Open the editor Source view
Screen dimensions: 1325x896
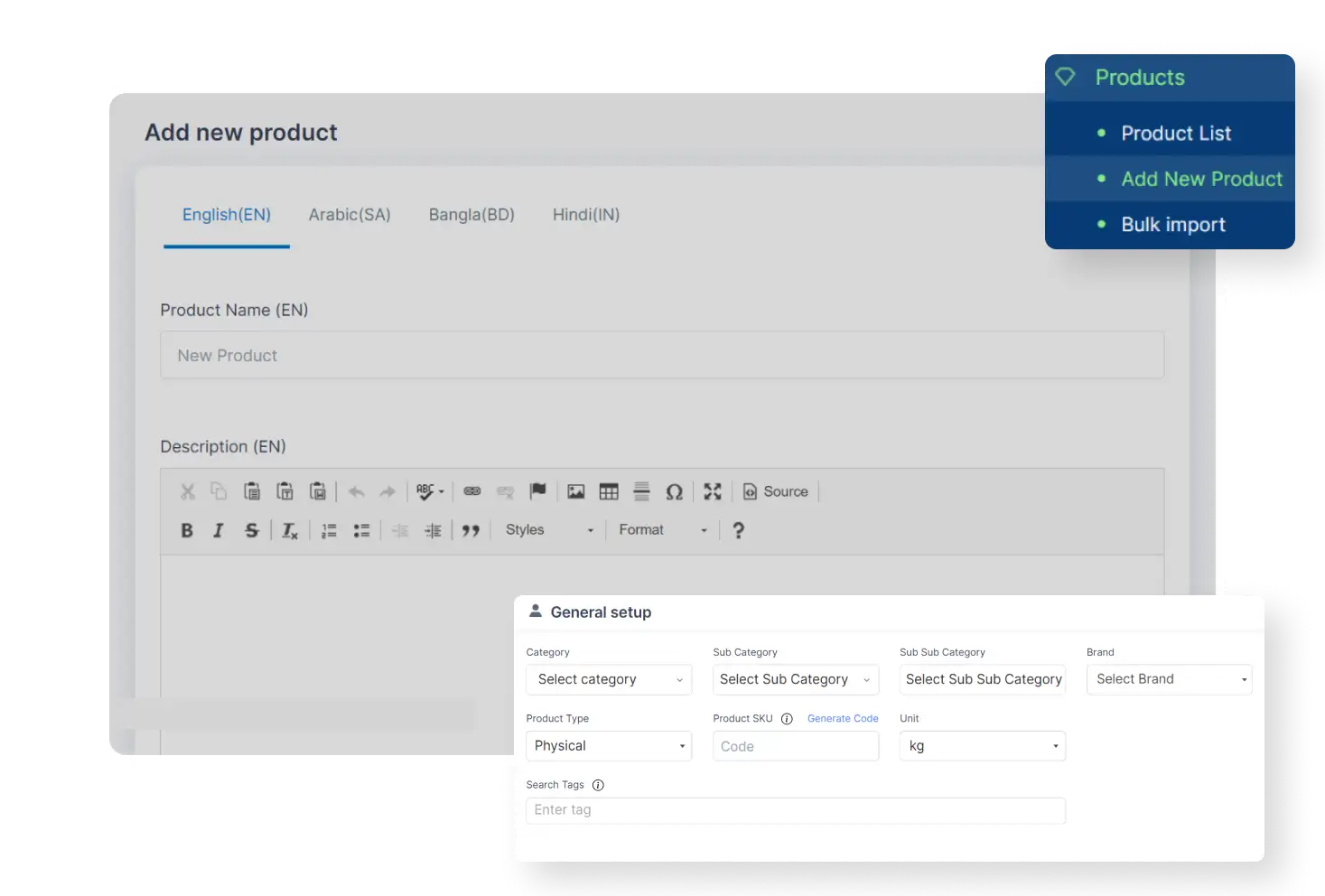[775, 491]
